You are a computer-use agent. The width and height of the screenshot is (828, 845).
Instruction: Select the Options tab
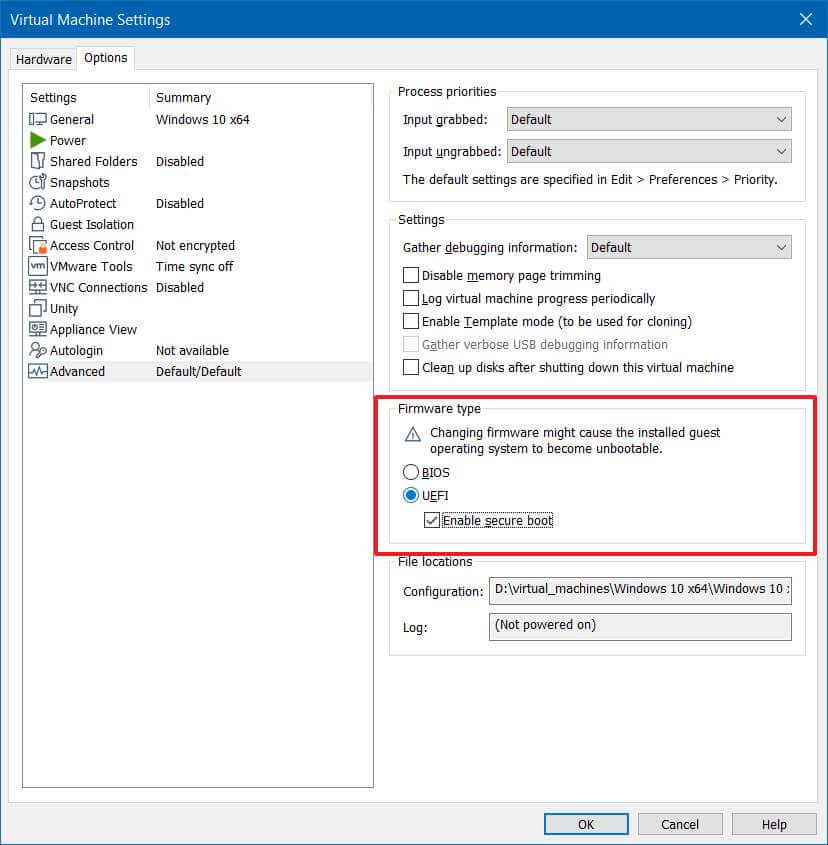coord(105,58)
